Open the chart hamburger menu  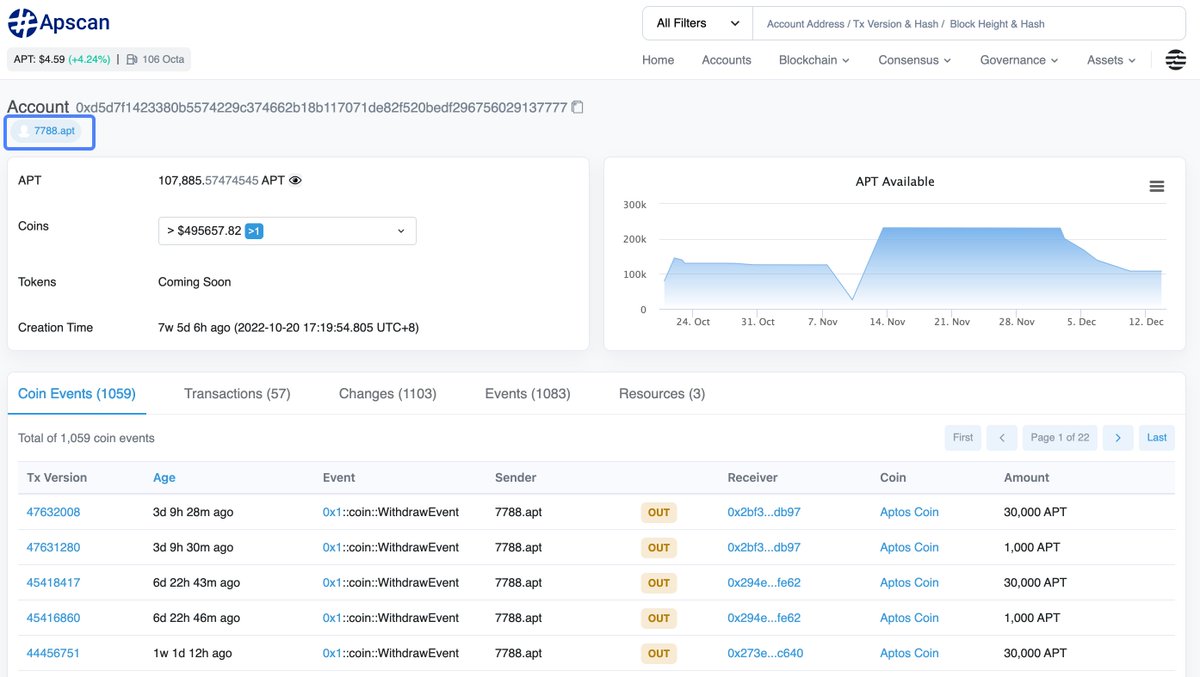(x=1156, y=187)
